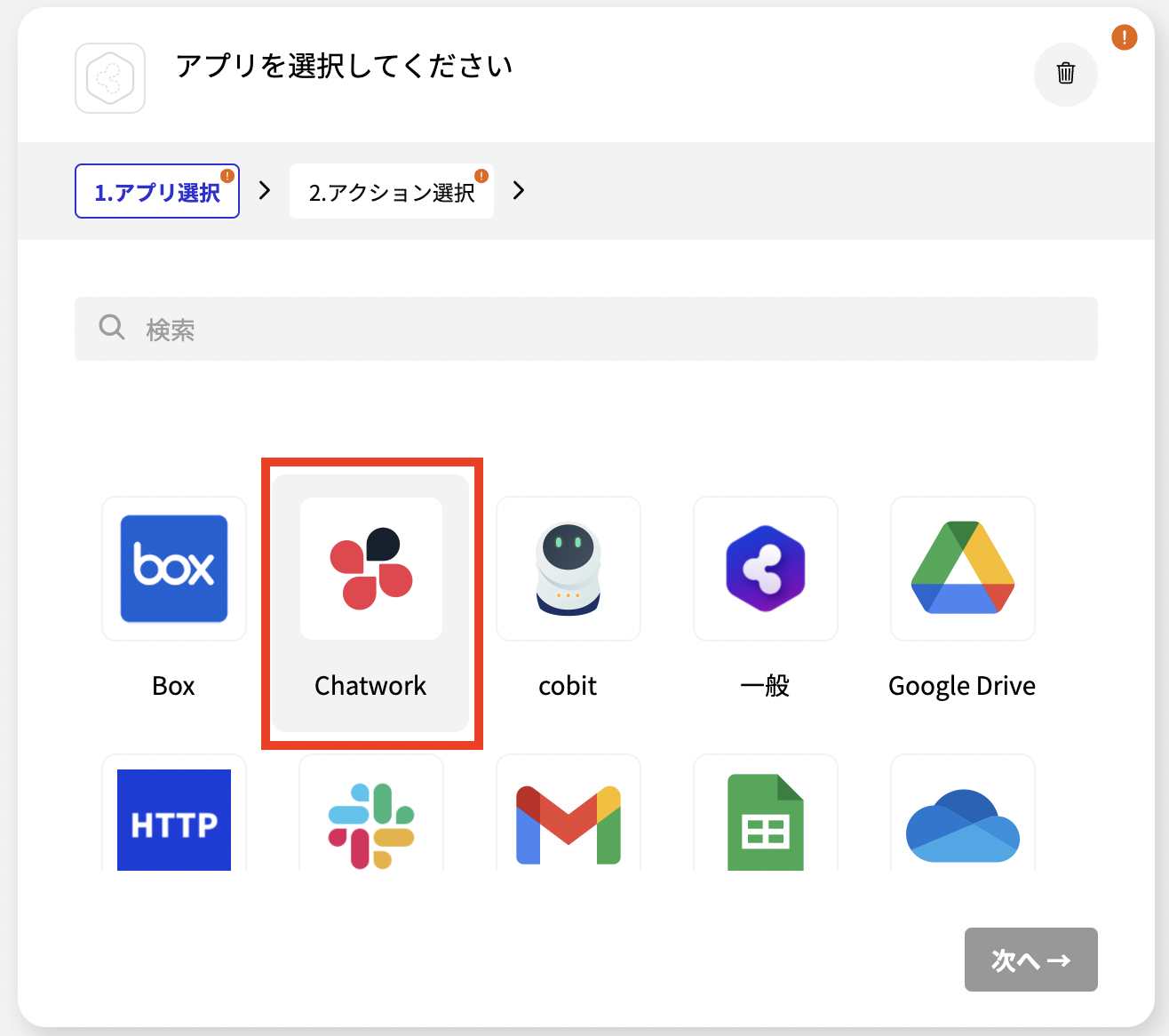Select the Google Sheets icon

click(x=766, y=823)
